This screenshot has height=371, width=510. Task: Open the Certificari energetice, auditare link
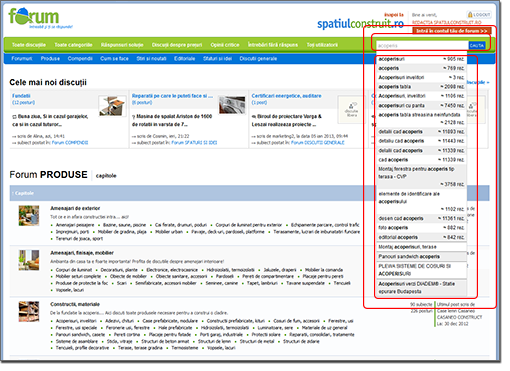point(286,96)
